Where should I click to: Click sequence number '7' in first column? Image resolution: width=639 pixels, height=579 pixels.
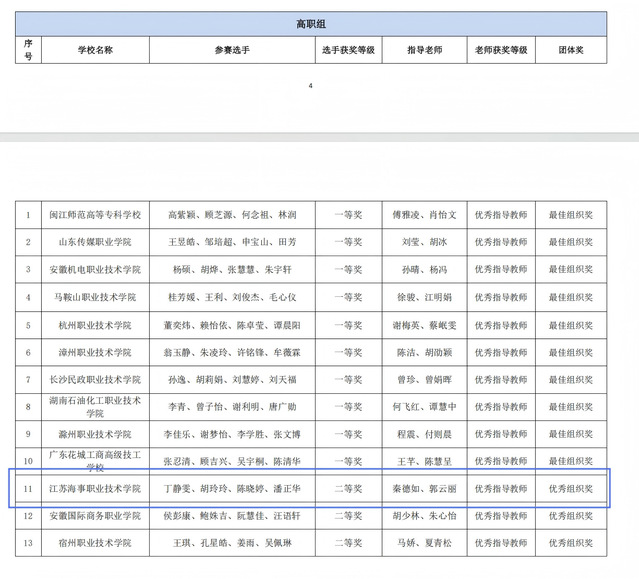point(28,380)
